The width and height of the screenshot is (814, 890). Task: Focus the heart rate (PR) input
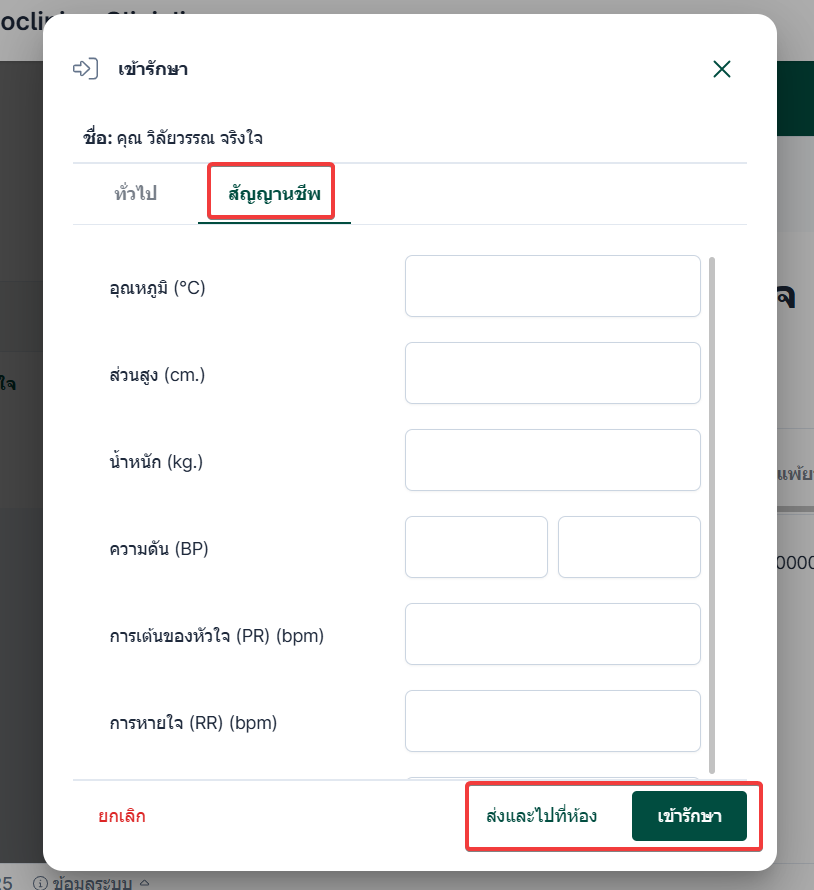tap(552, 634)
